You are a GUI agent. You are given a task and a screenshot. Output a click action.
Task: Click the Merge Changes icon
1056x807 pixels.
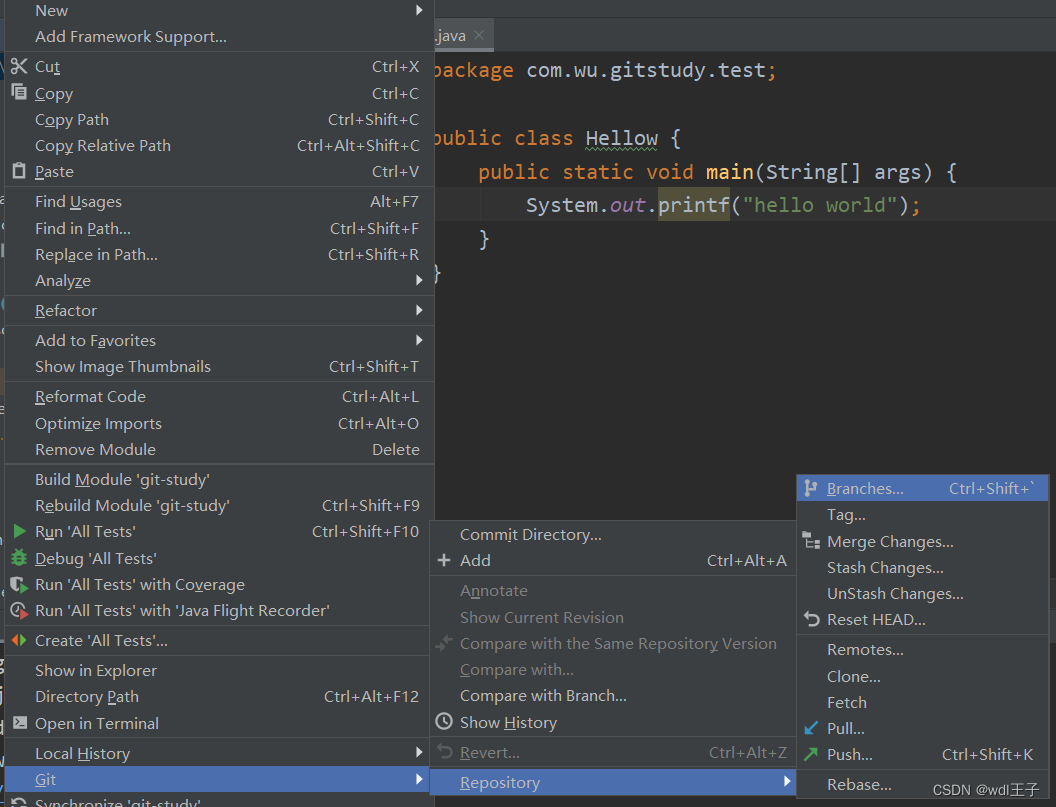(811, 541)
